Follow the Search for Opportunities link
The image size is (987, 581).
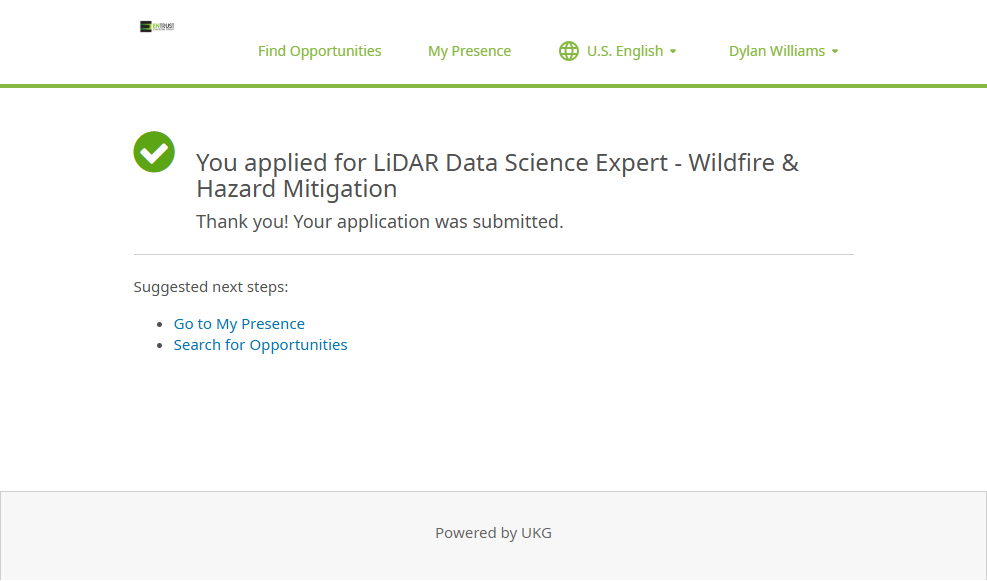click(x=260, y=345)
